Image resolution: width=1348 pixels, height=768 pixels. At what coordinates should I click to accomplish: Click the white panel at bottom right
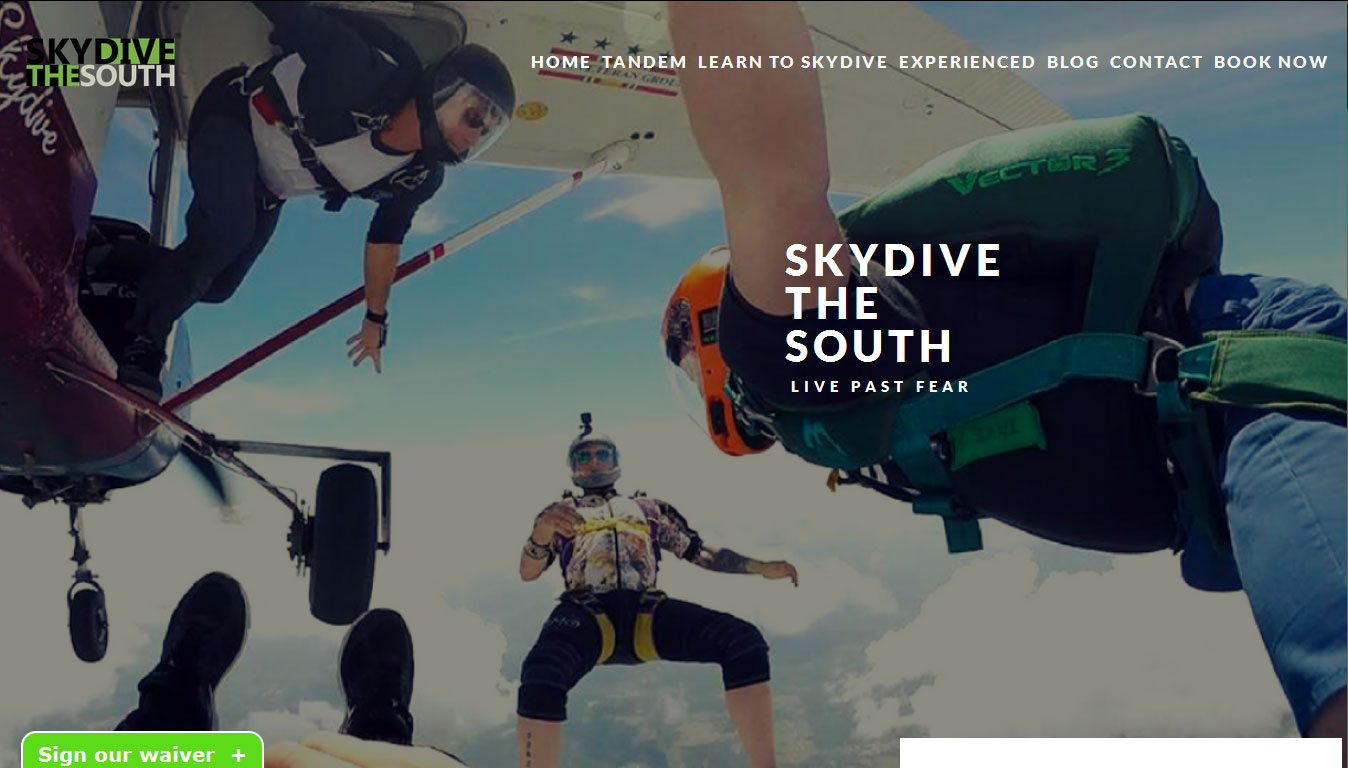(x=1120, y=753)
